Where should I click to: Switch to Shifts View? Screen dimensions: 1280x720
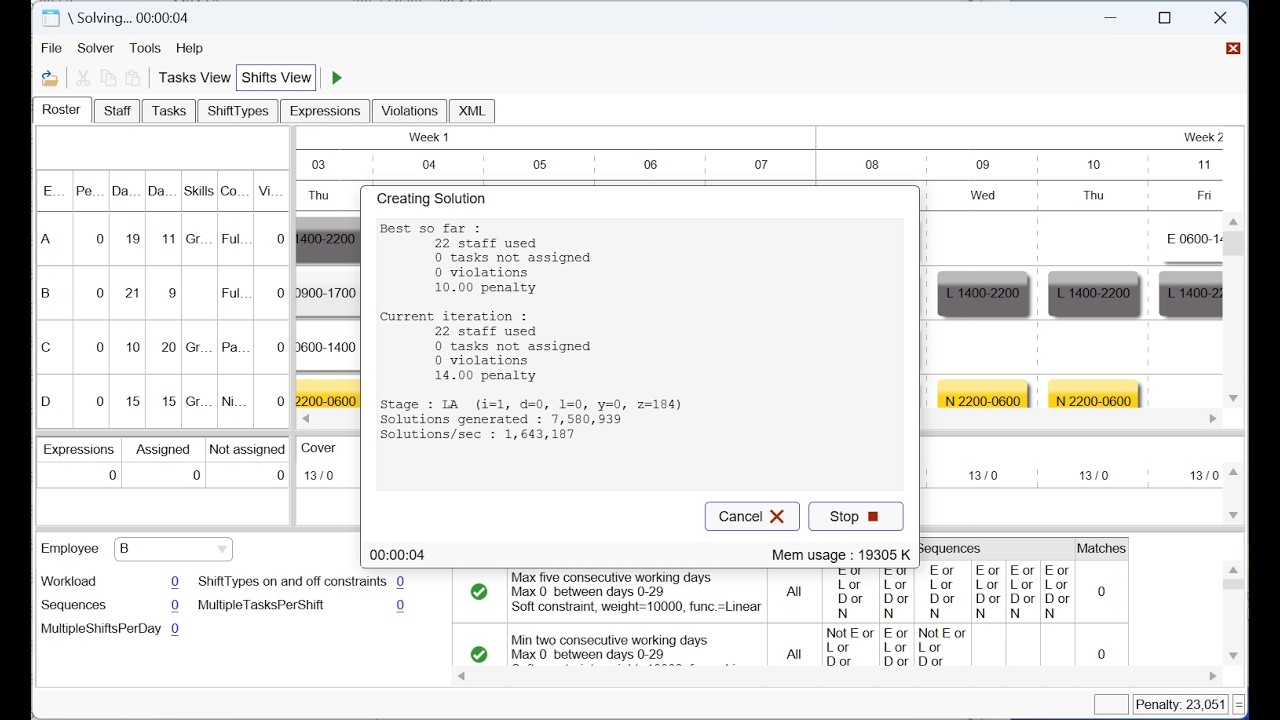(x=276, y=78)
